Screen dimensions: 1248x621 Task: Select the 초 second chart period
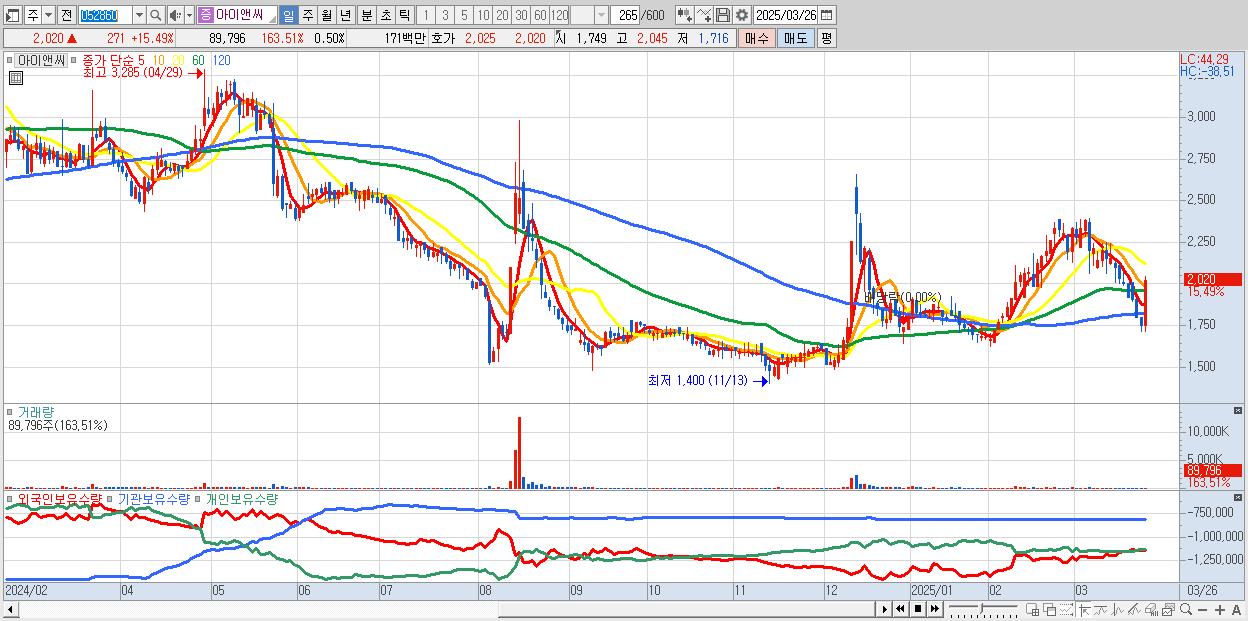(384, 15)
